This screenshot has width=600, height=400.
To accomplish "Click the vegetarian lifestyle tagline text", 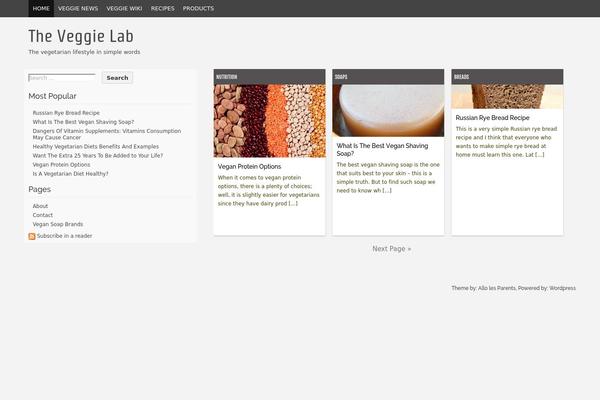I will pyautogui.click(x=84, y=52).
